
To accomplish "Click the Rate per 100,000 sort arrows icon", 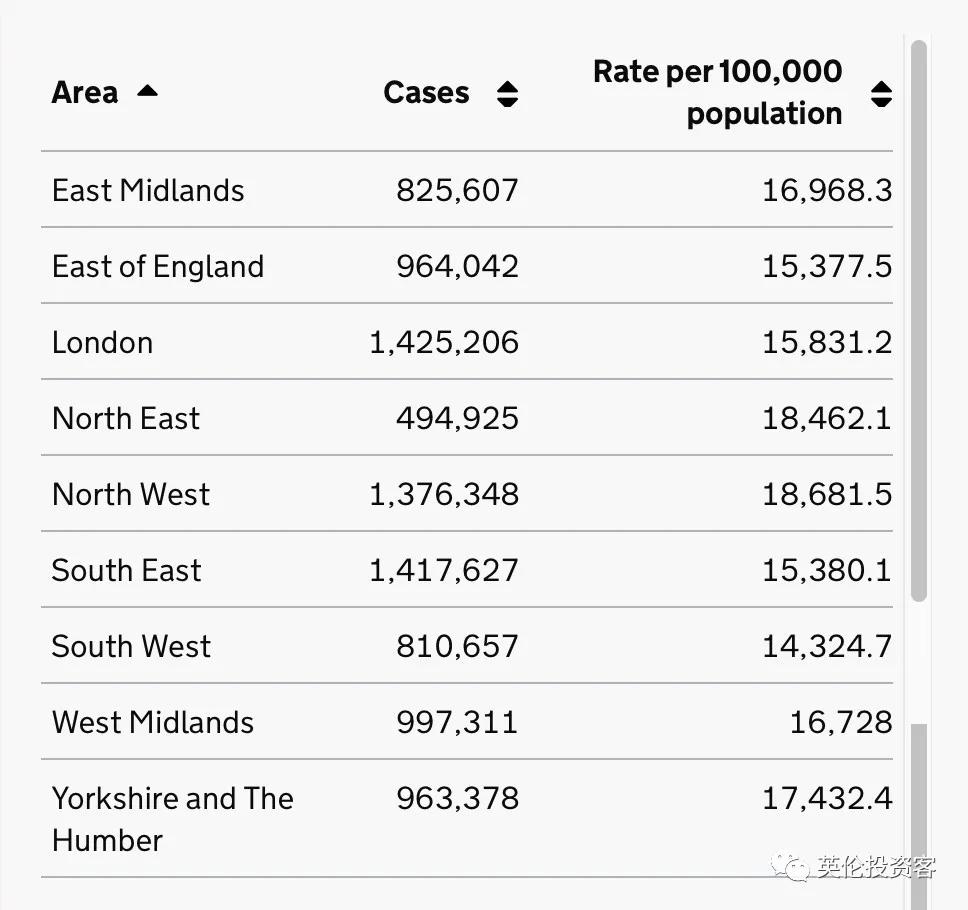I will click(880, 94).
